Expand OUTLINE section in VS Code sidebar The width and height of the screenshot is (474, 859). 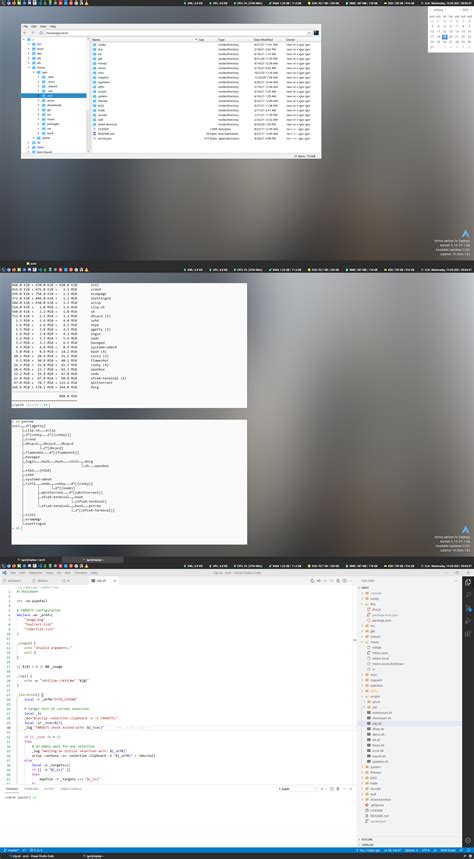(x=367, y=839)
